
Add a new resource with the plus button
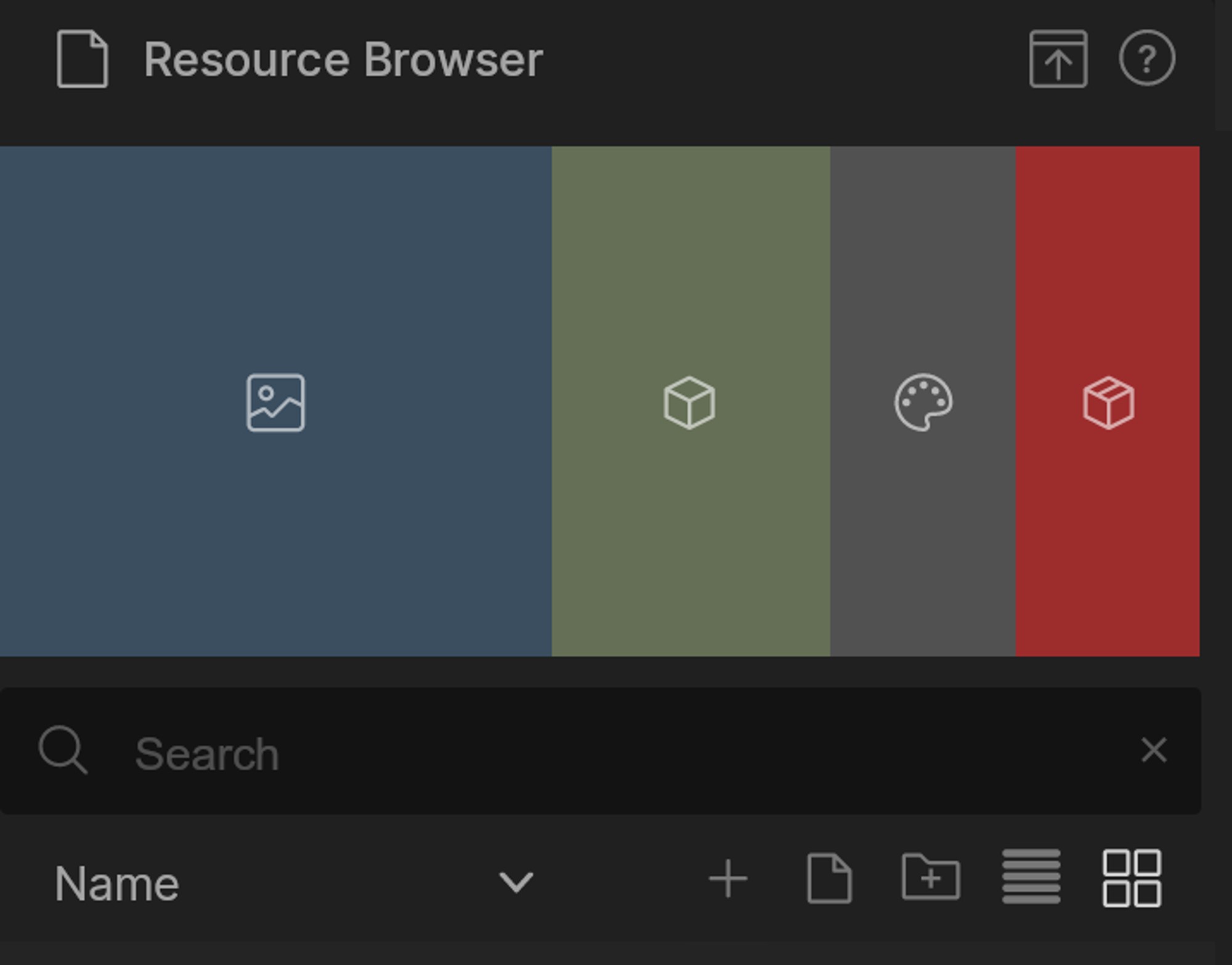pyautogui.click(x=729, y=879)
